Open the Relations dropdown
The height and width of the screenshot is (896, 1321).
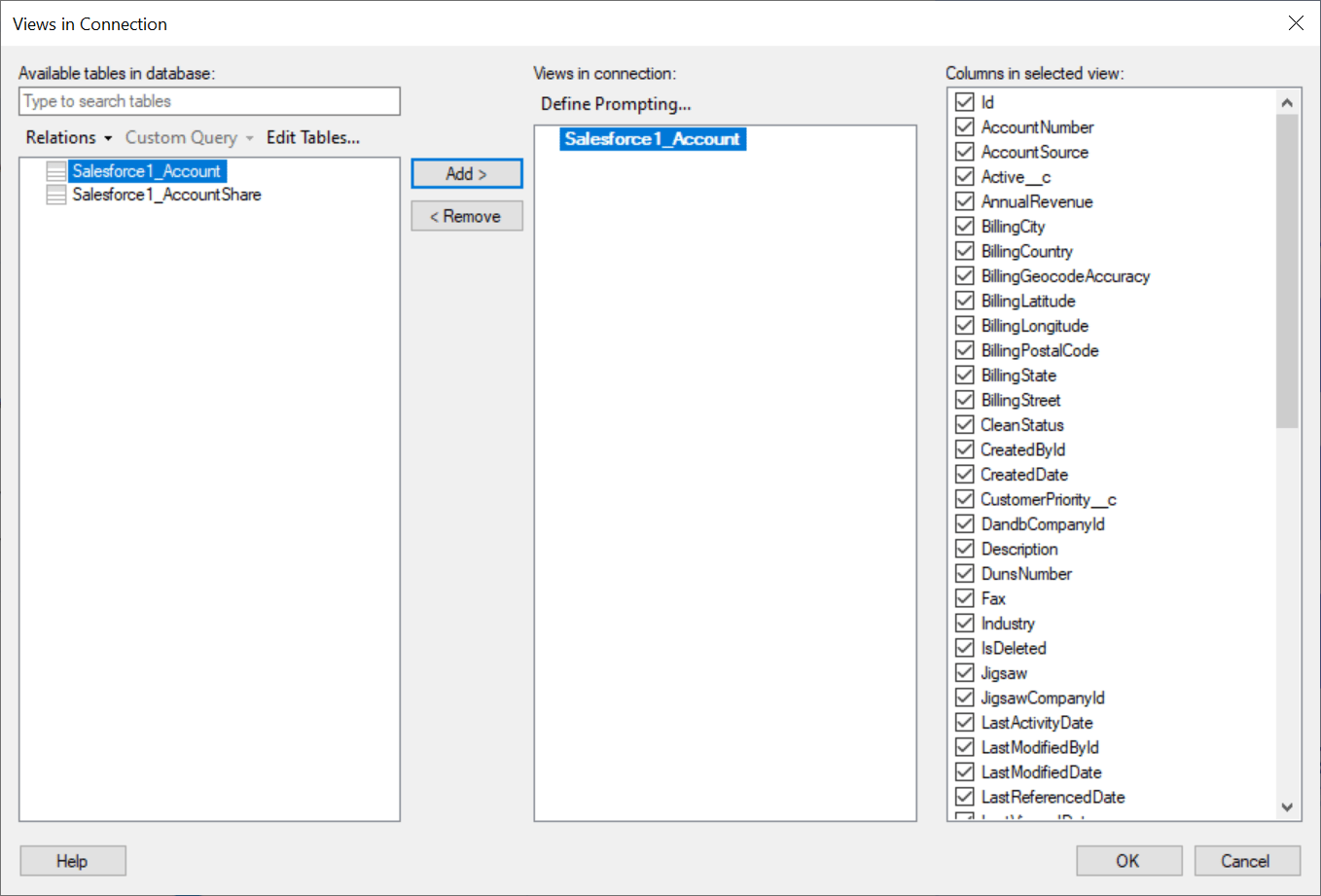[68, 137]
